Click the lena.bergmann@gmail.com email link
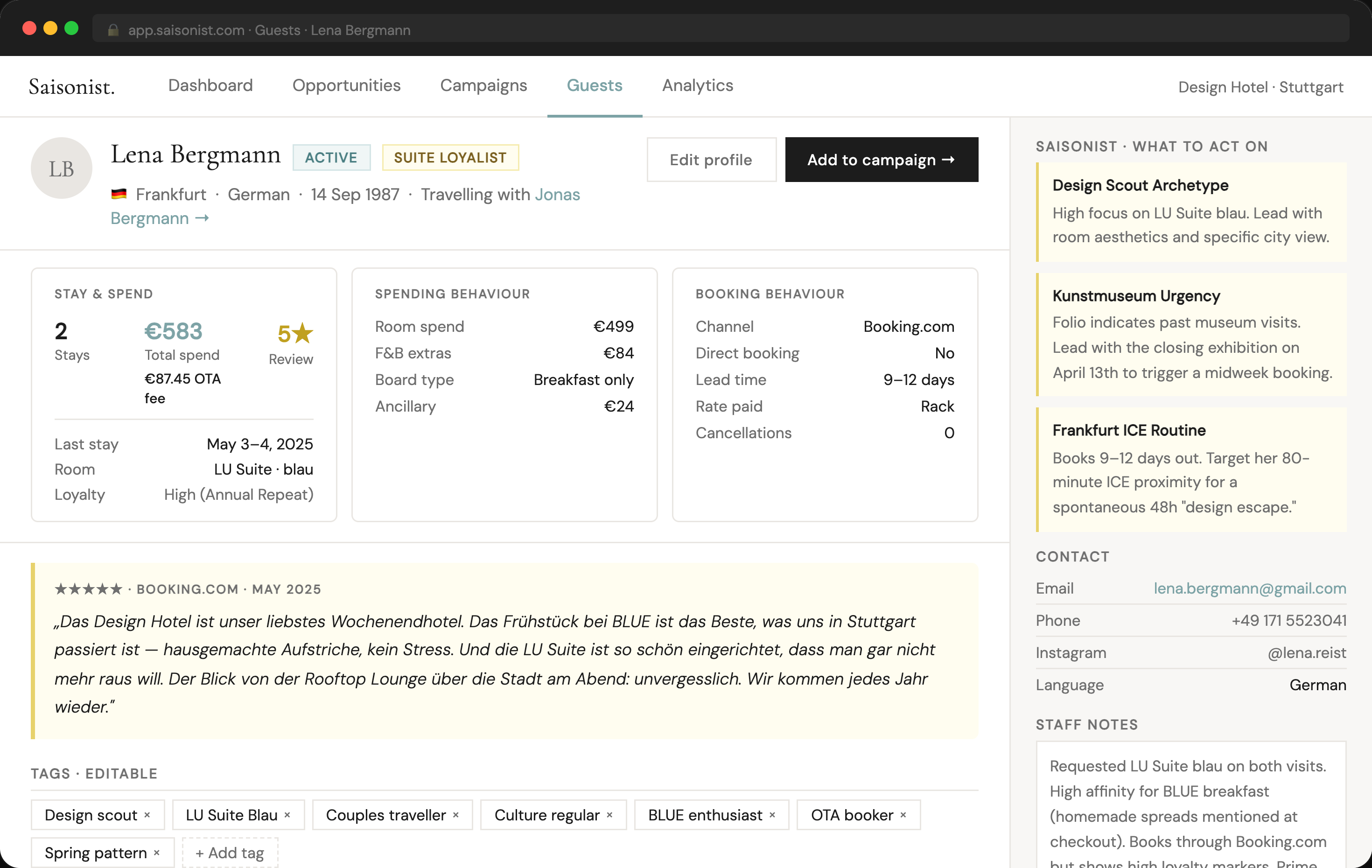Viewport: 1372px width, 868px height. pos(1250,588)
